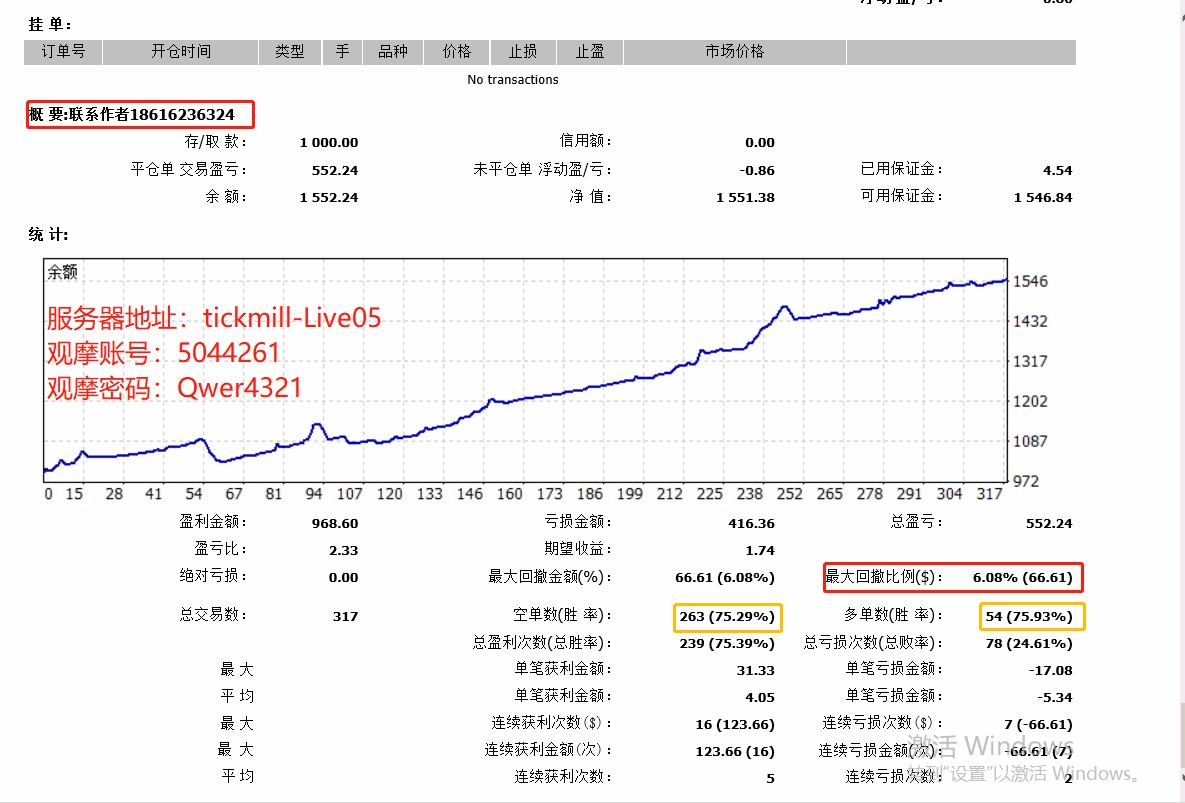Select the 盈亏比 value 2.33

point(343,550)
